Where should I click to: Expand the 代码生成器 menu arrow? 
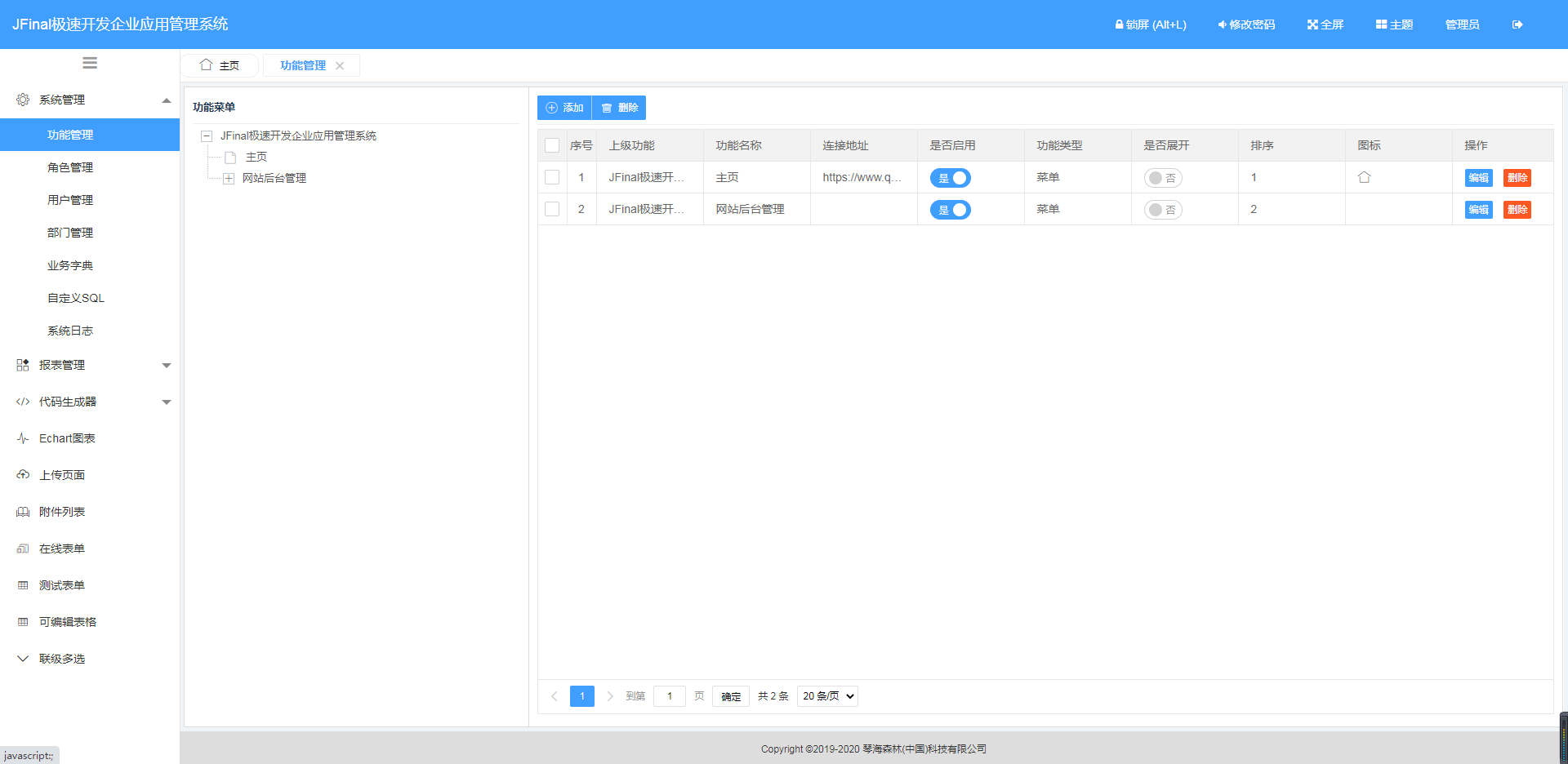pos(167,402)
